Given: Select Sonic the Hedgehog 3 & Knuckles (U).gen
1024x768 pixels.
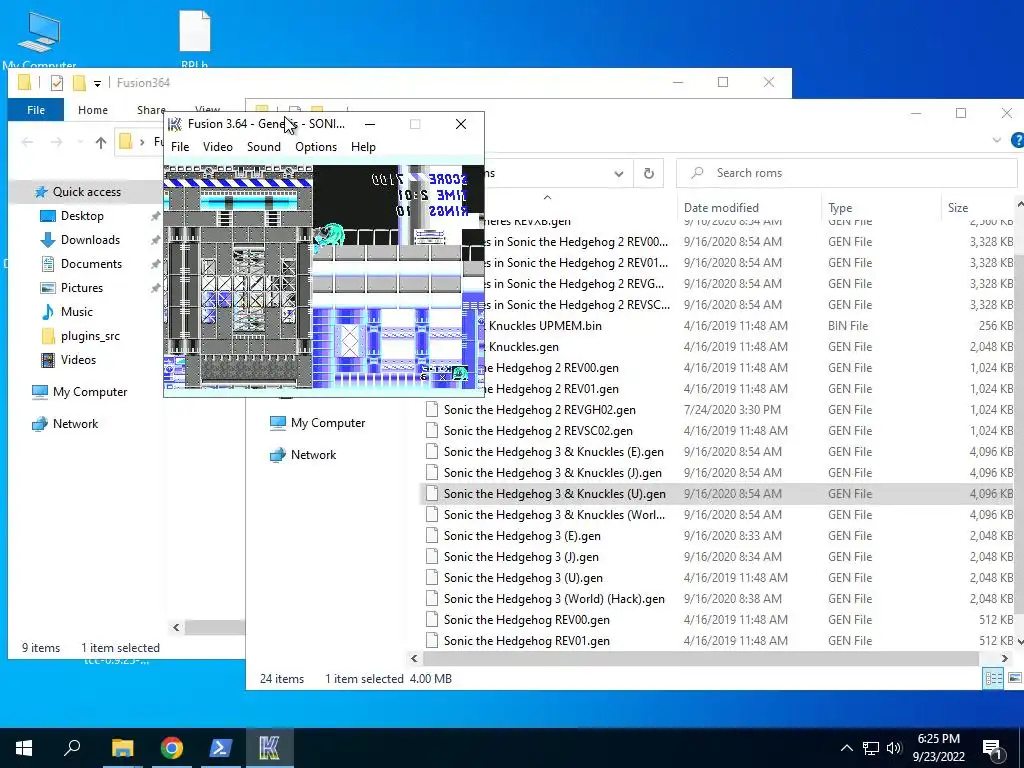Looking at the screenshot, I should (x=554, y=494).
